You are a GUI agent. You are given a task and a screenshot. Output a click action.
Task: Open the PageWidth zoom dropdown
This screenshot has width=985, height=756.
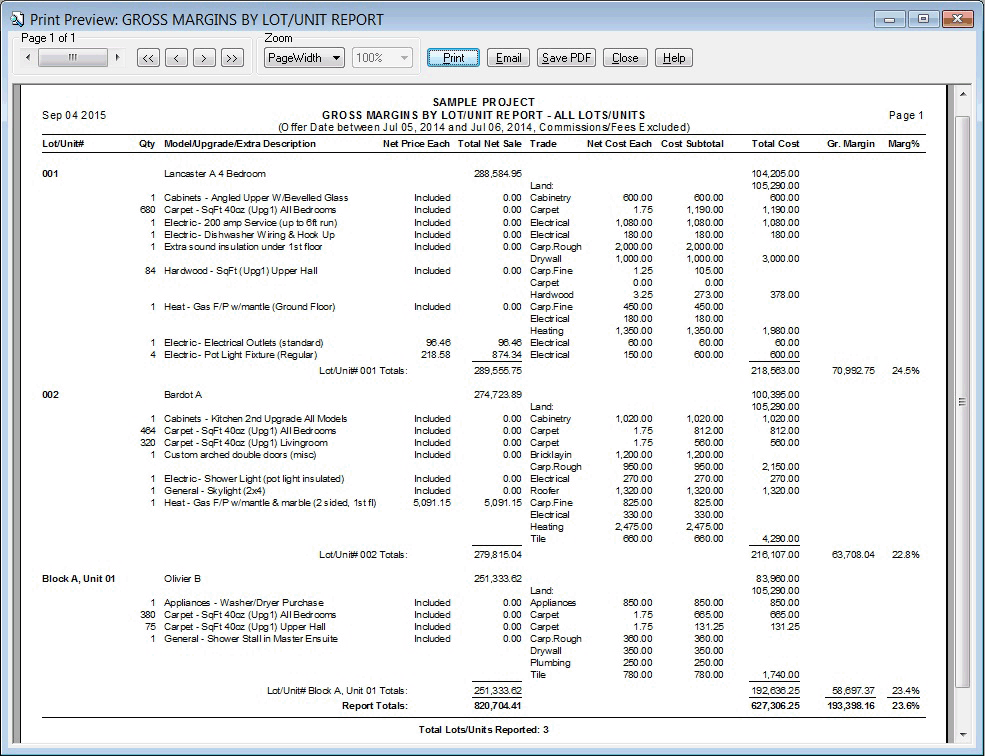click(x=304, y=58)
